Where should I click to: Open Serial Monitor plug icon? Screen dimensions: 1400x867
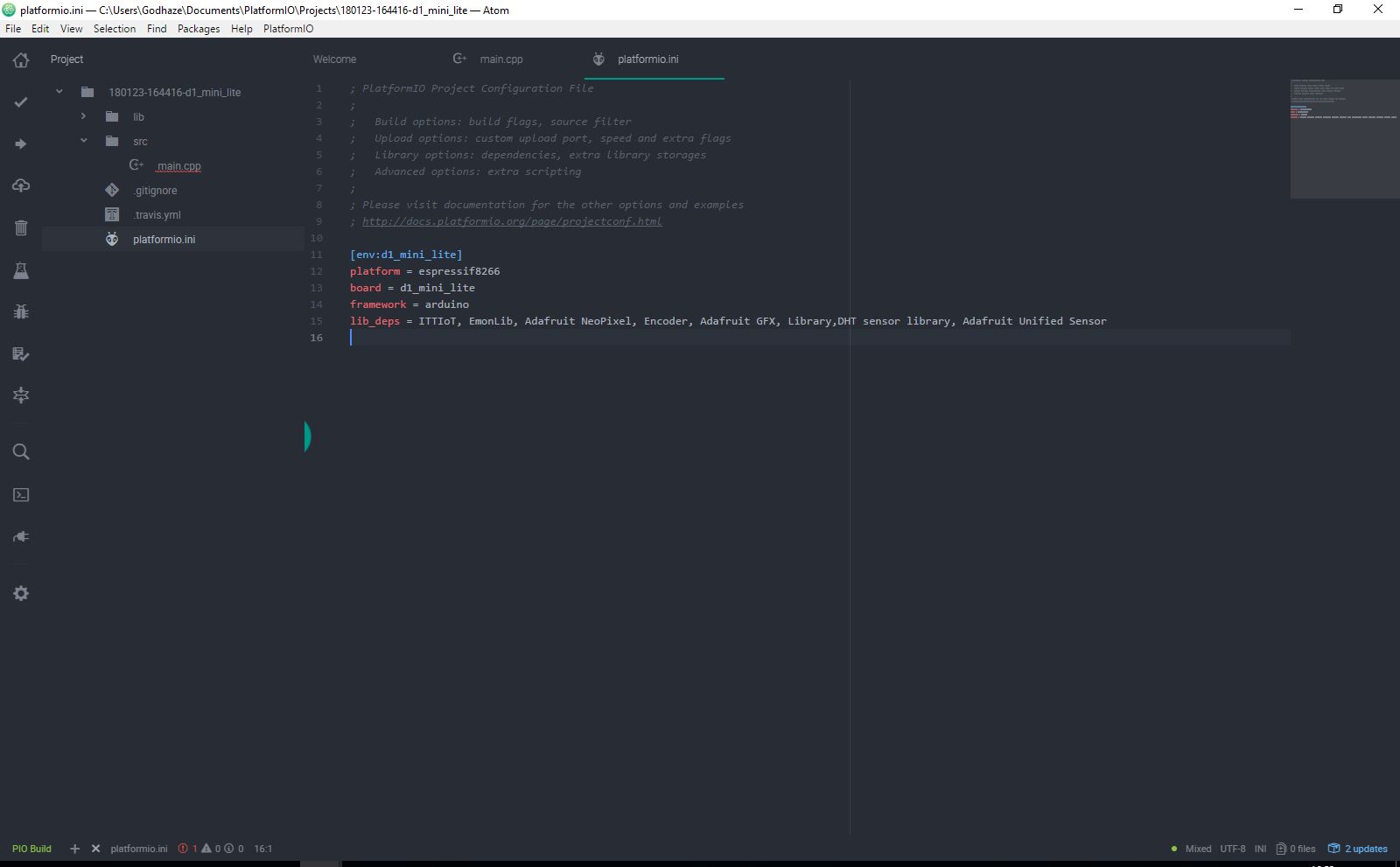21,537
